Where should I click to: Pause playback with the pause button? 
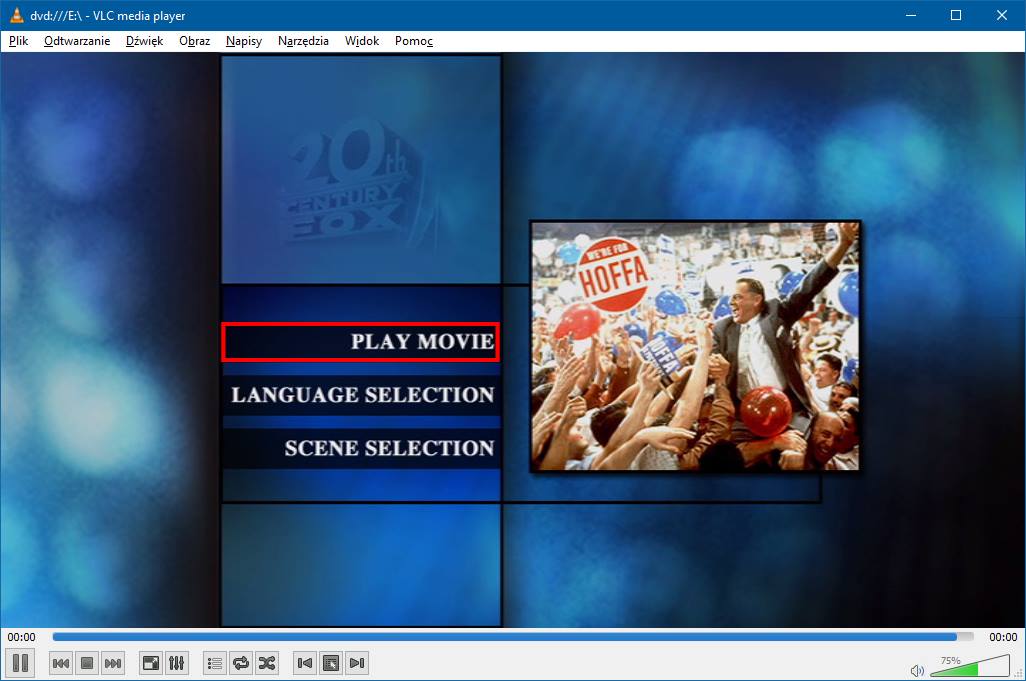20,663
